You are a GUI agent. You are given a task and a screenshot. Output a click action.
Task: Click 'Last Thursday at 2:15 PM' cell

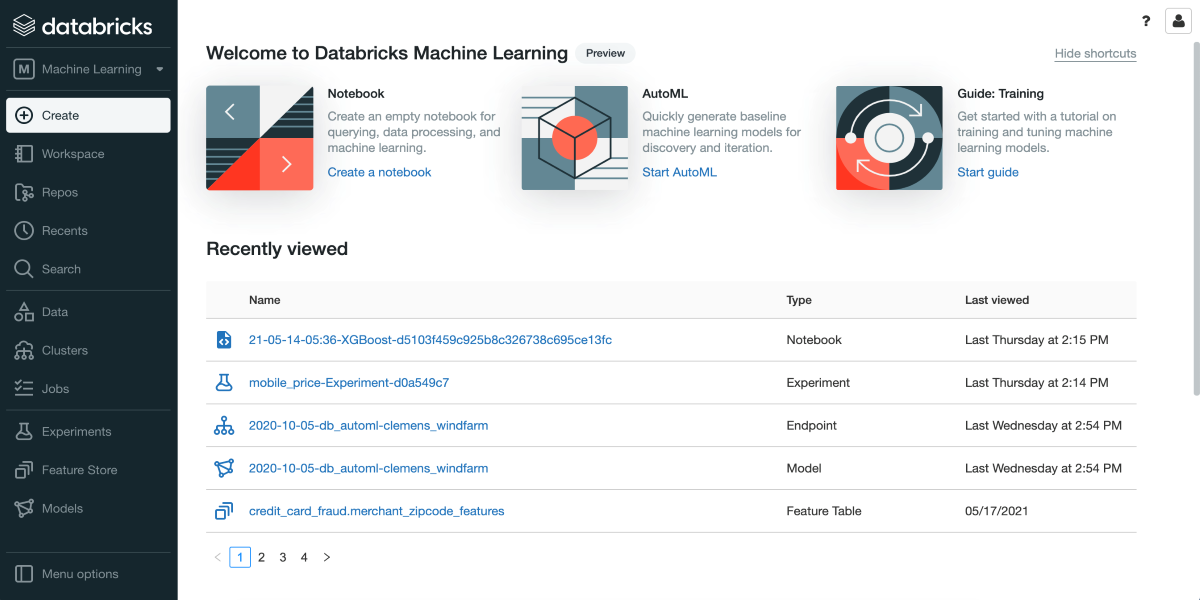1037,340
